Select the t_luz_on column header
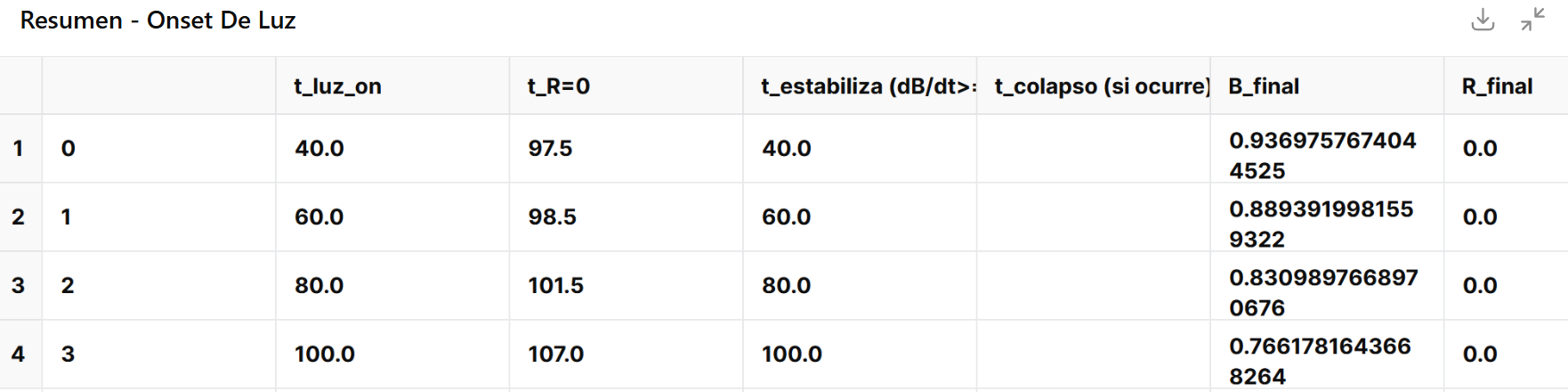Image resolution: width=1568 pixels, height=392 pixels. click(338, 86)
